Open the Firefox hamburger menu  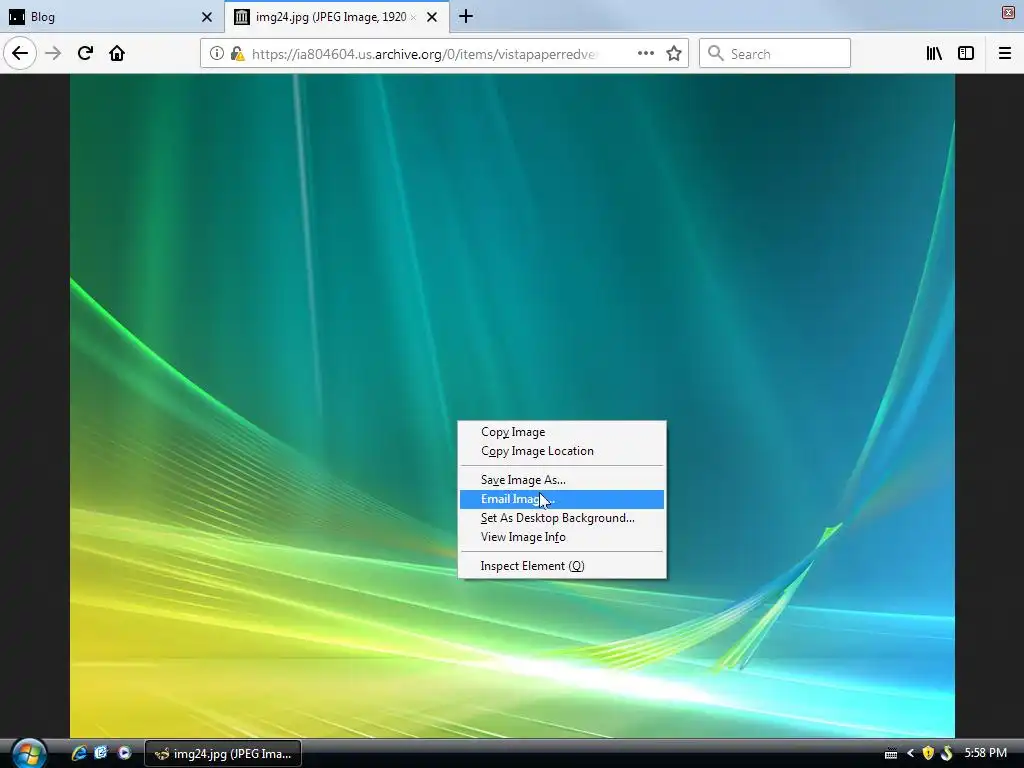point(1005,53)
